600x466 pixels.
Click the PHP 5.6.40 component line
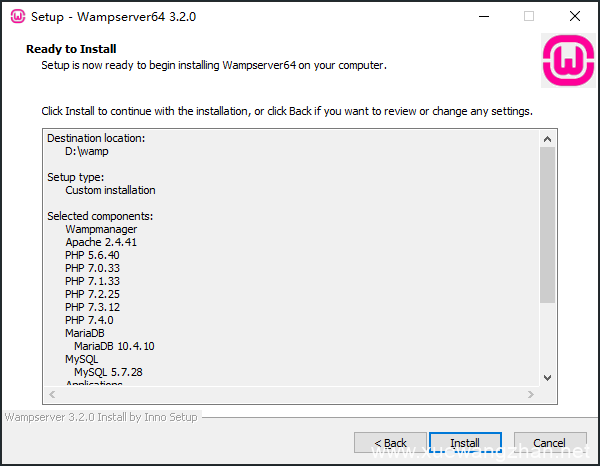coord(92,255)
